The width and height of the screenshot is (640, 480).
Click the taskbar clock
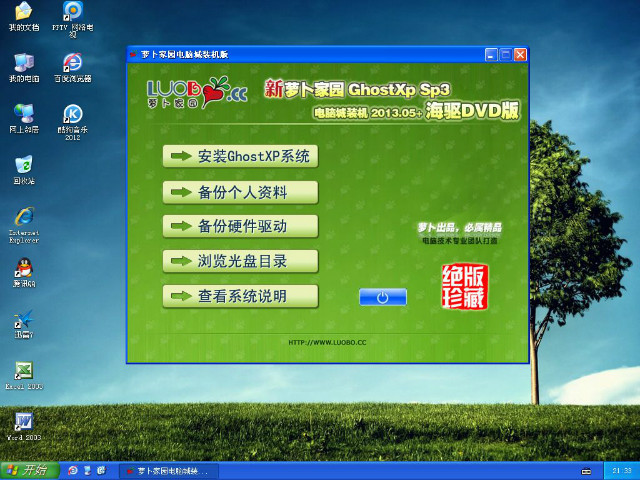[622, 471]
